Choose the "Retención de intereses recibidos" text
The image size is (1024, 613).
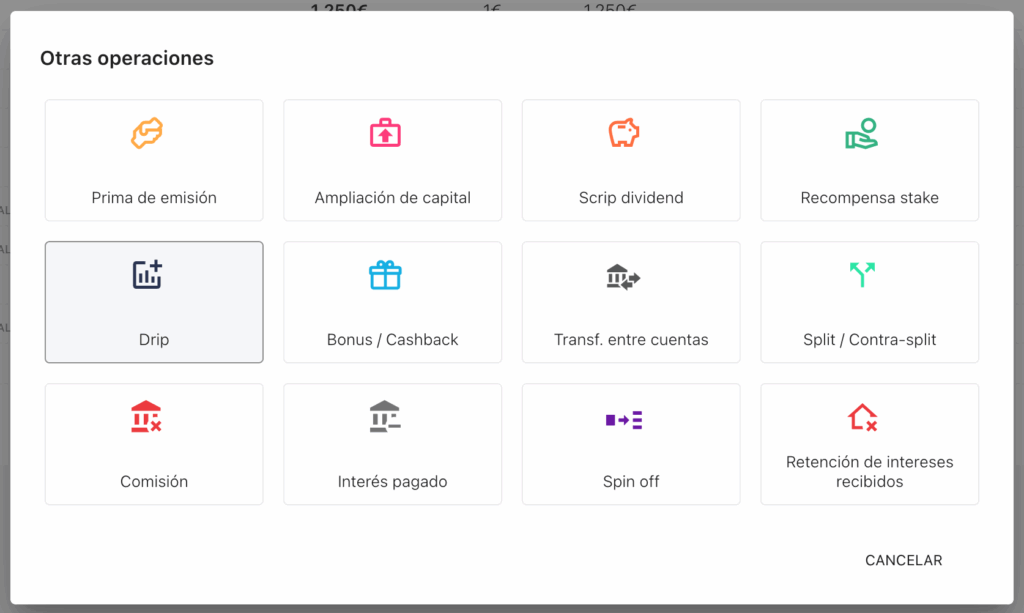(870, 472)
